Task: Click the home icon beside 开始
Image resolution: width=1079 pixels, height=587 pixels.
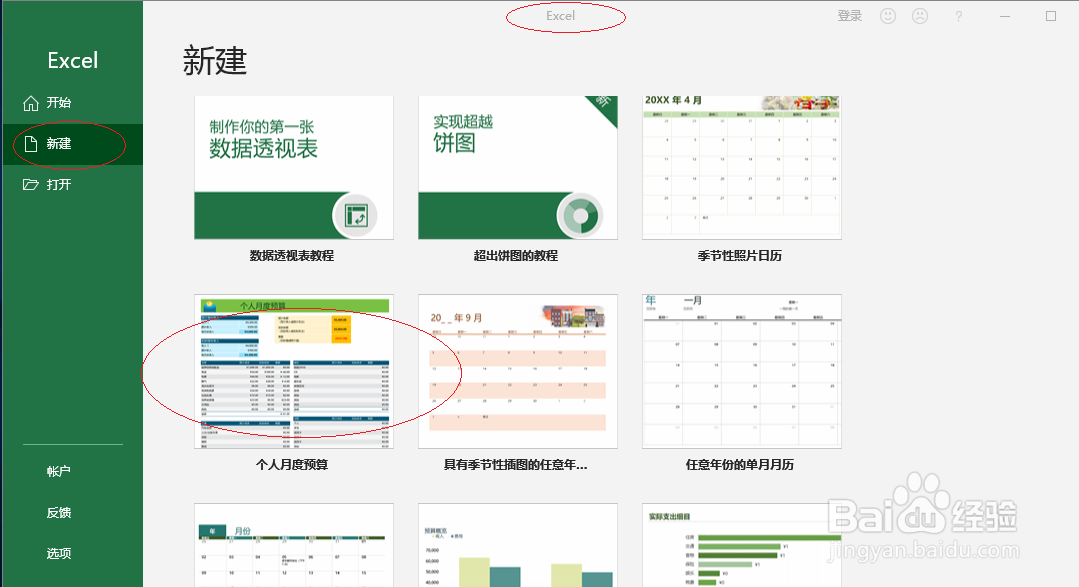Action: coord(30,103)
